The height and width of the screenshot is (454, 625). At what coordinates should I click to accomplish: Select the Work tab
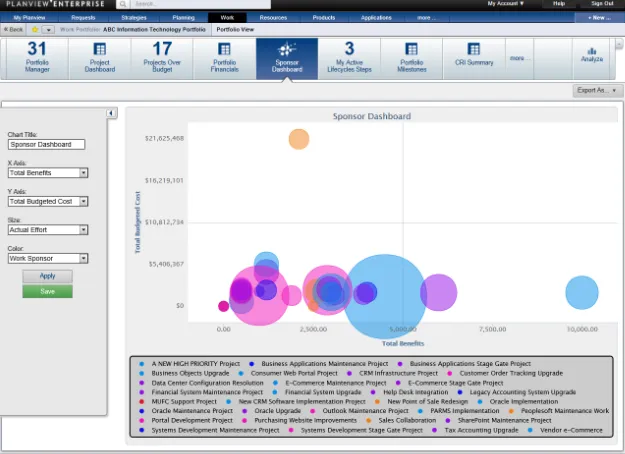(x=227, y=18)
